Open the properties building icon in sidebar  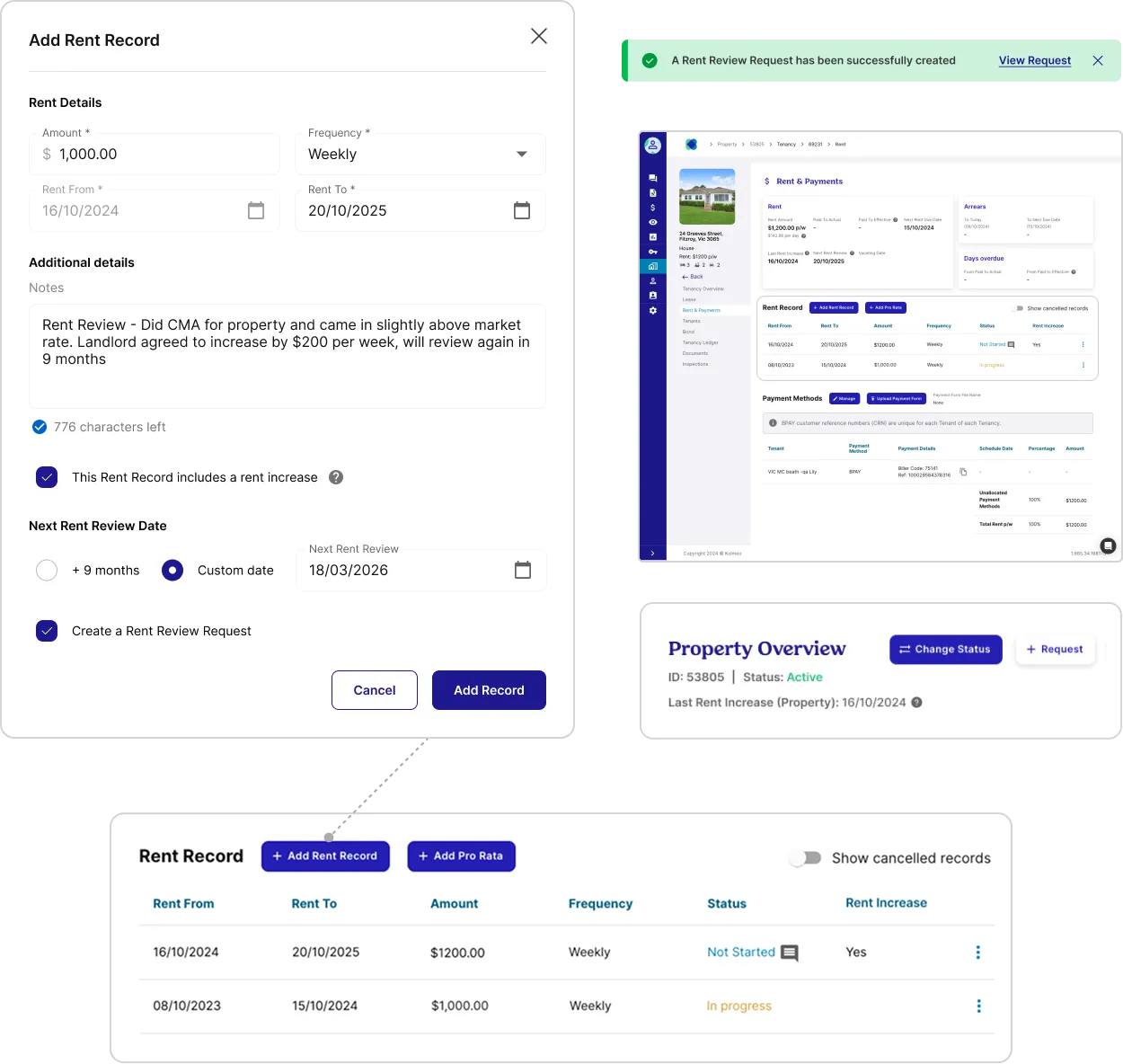coord(653,266)
